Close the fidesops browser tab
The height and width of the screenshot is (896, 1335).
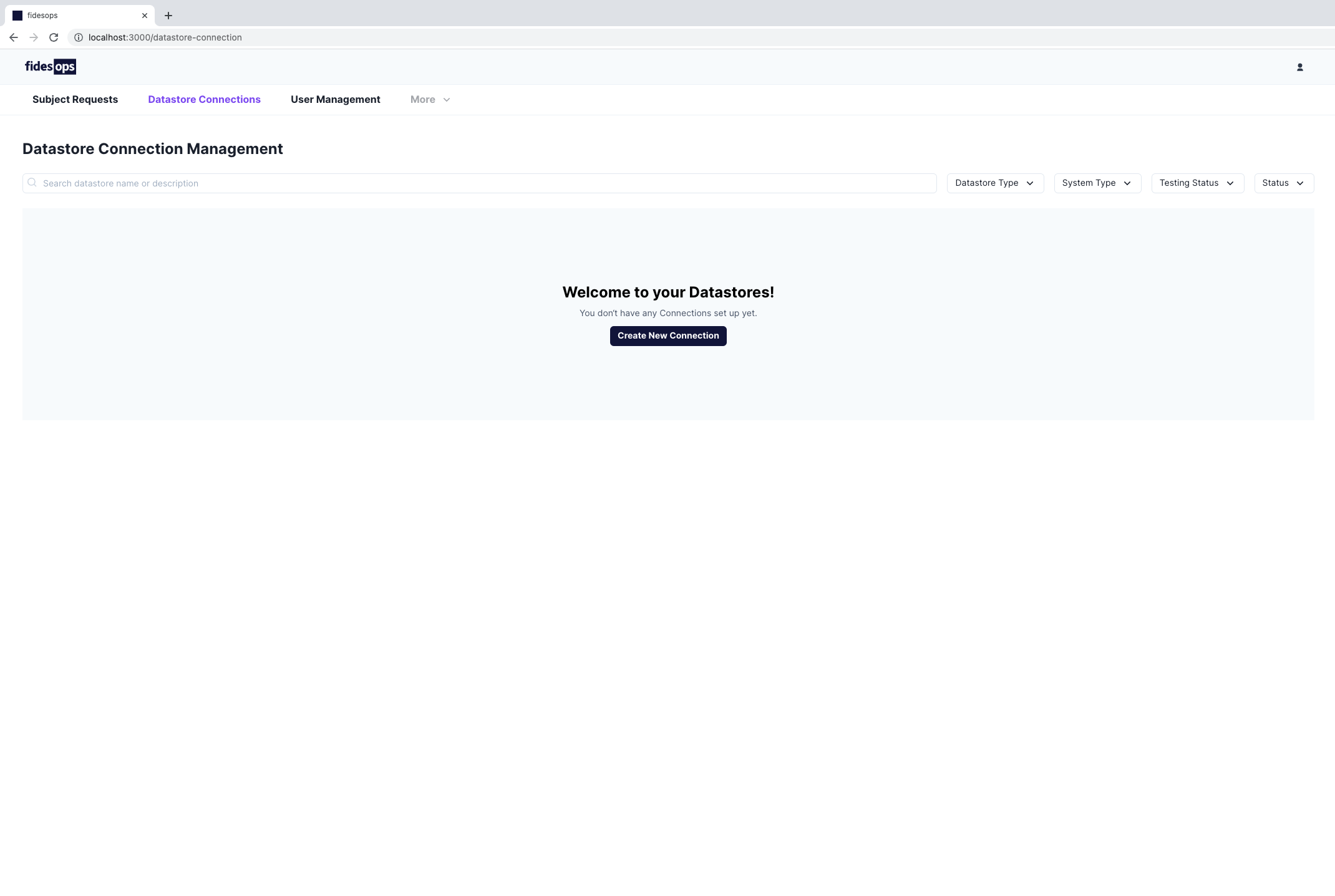point(145,16)
